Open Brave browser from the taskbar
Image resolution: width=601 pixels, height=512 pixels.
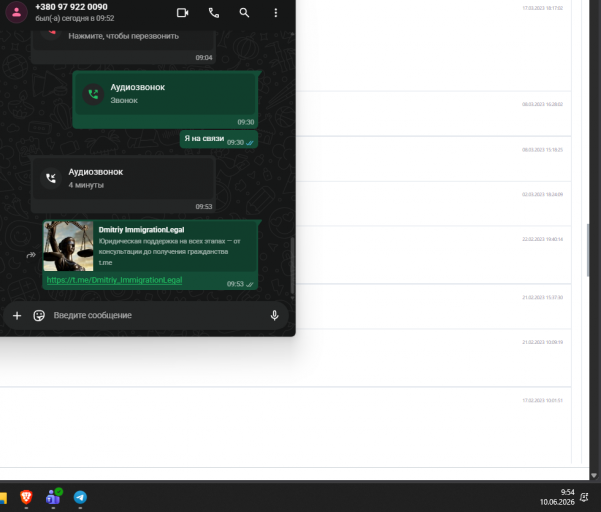26,497
